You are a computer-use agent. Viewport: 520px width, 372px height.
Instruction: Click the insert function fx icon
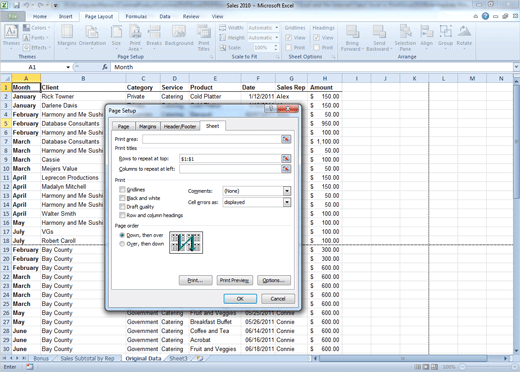(x=105, y=67)
